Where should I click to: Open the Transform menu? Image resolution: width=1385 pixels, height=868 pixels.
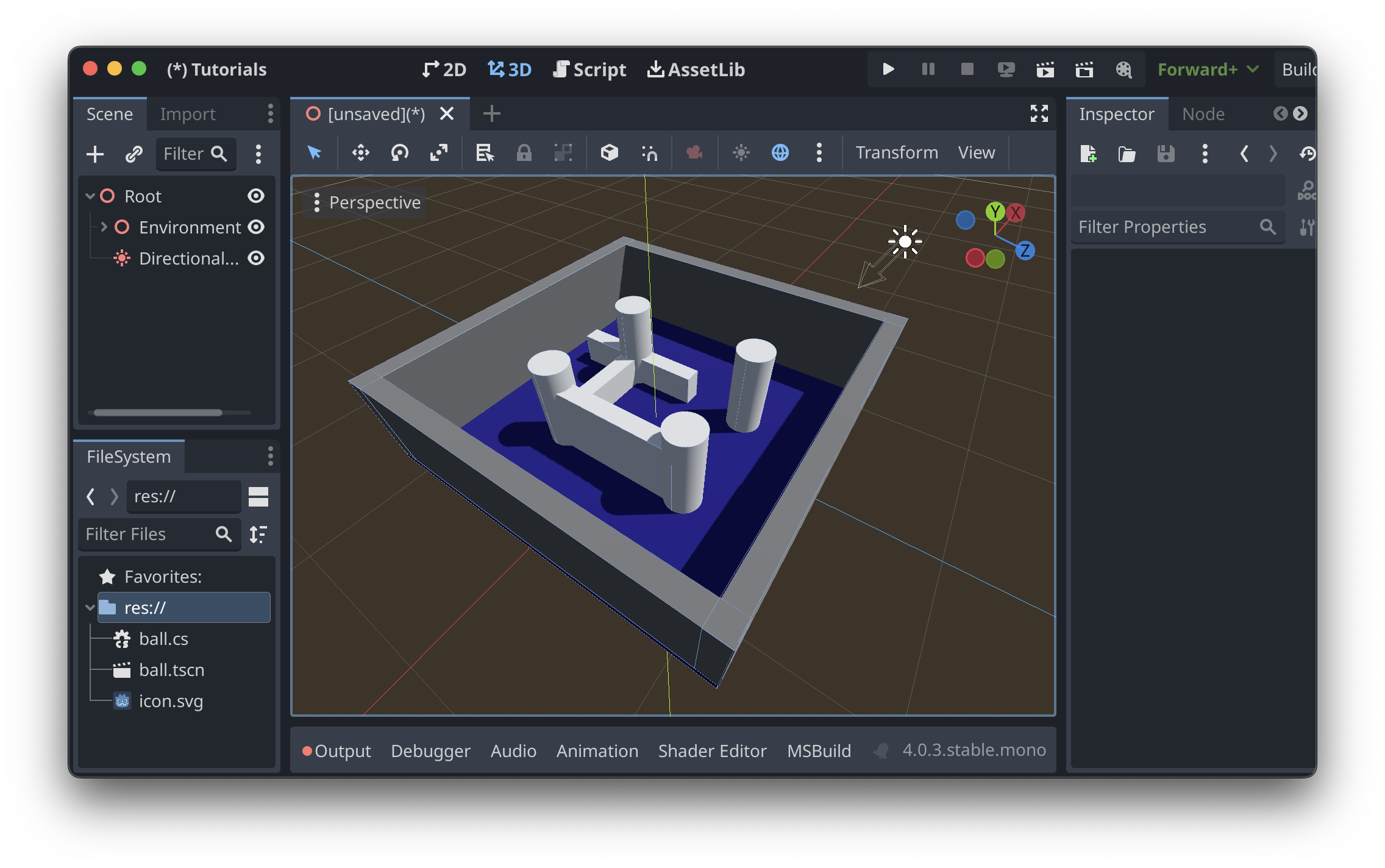896,152
